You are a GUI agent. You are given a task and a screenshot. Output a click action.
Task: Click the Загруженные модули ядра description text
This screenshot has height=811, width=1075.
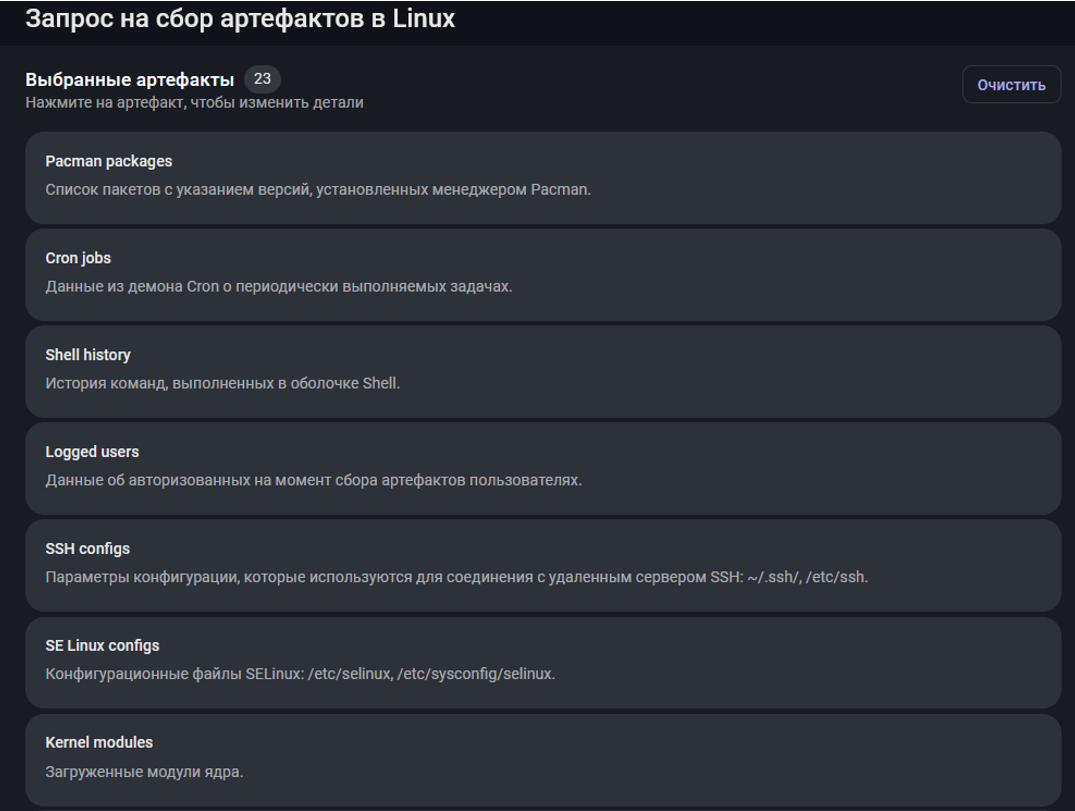(144, 772)
